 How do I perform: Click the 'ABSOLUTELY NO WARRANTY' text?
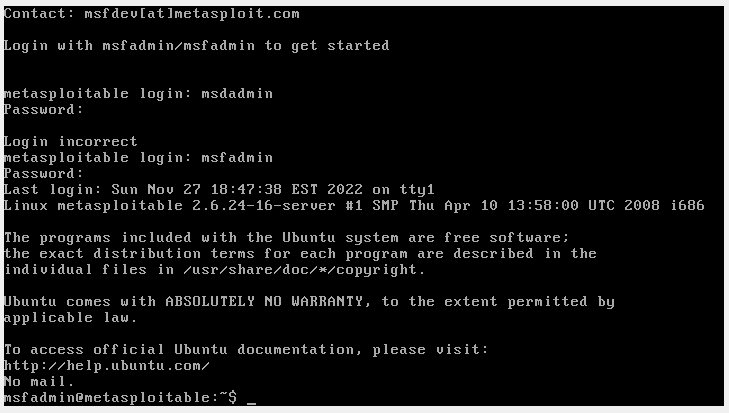pyautogui.click(x=264, y=302)
